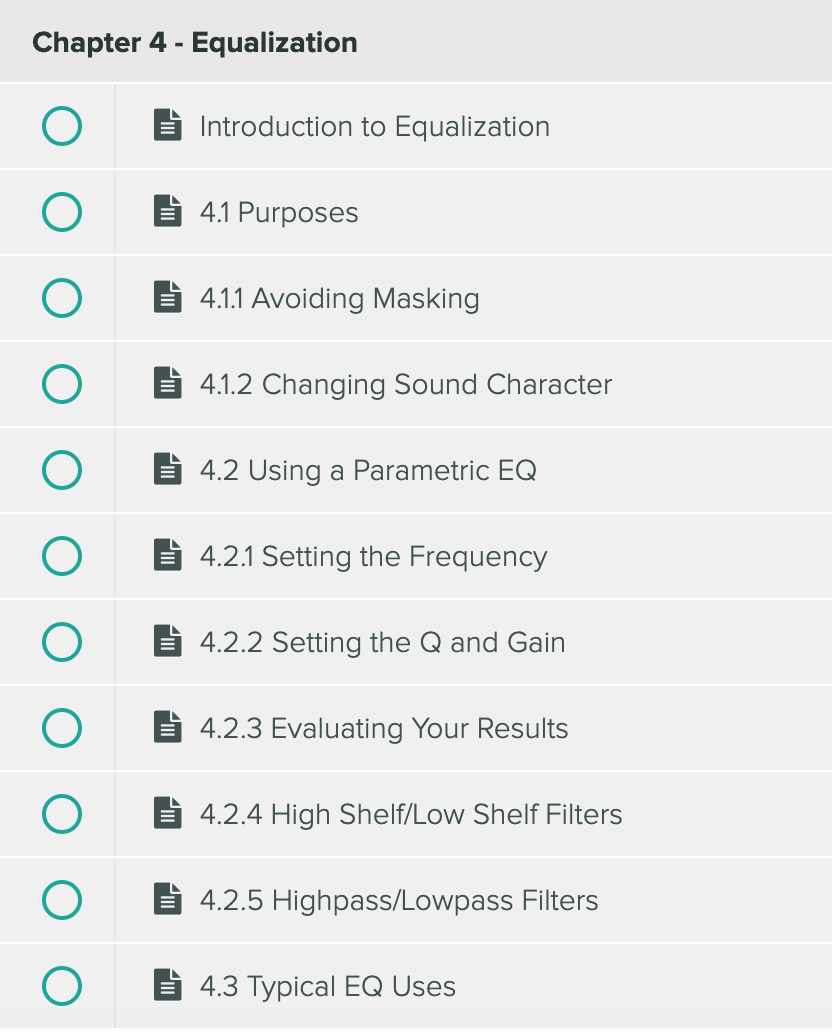Click document icon beside Introduction to Equalization
The width and height of the screenshot is (832, 1032).
coord(168,126)
